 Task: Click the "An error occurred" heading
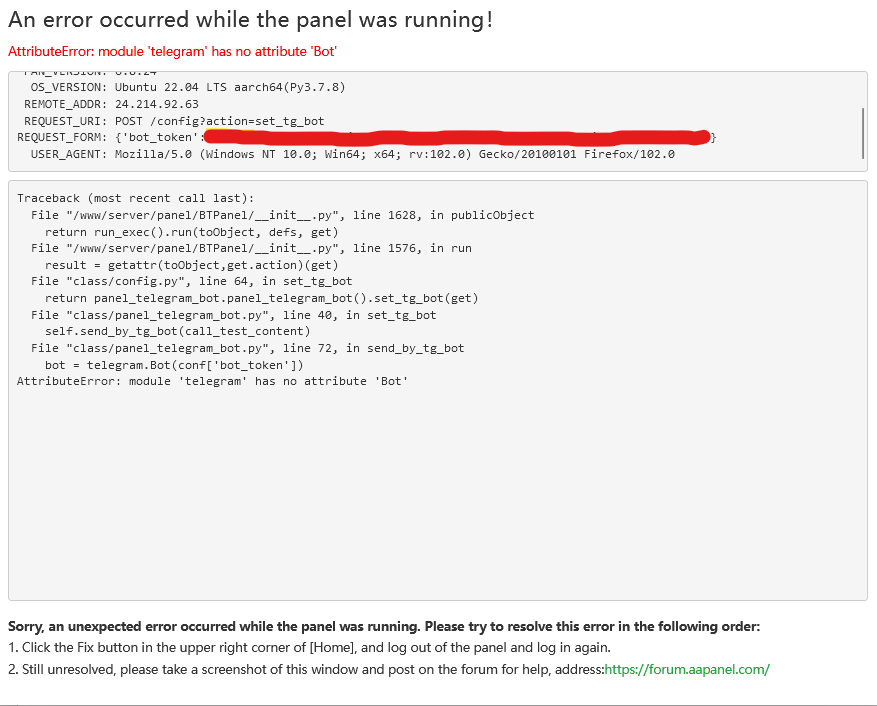(250, 20)
